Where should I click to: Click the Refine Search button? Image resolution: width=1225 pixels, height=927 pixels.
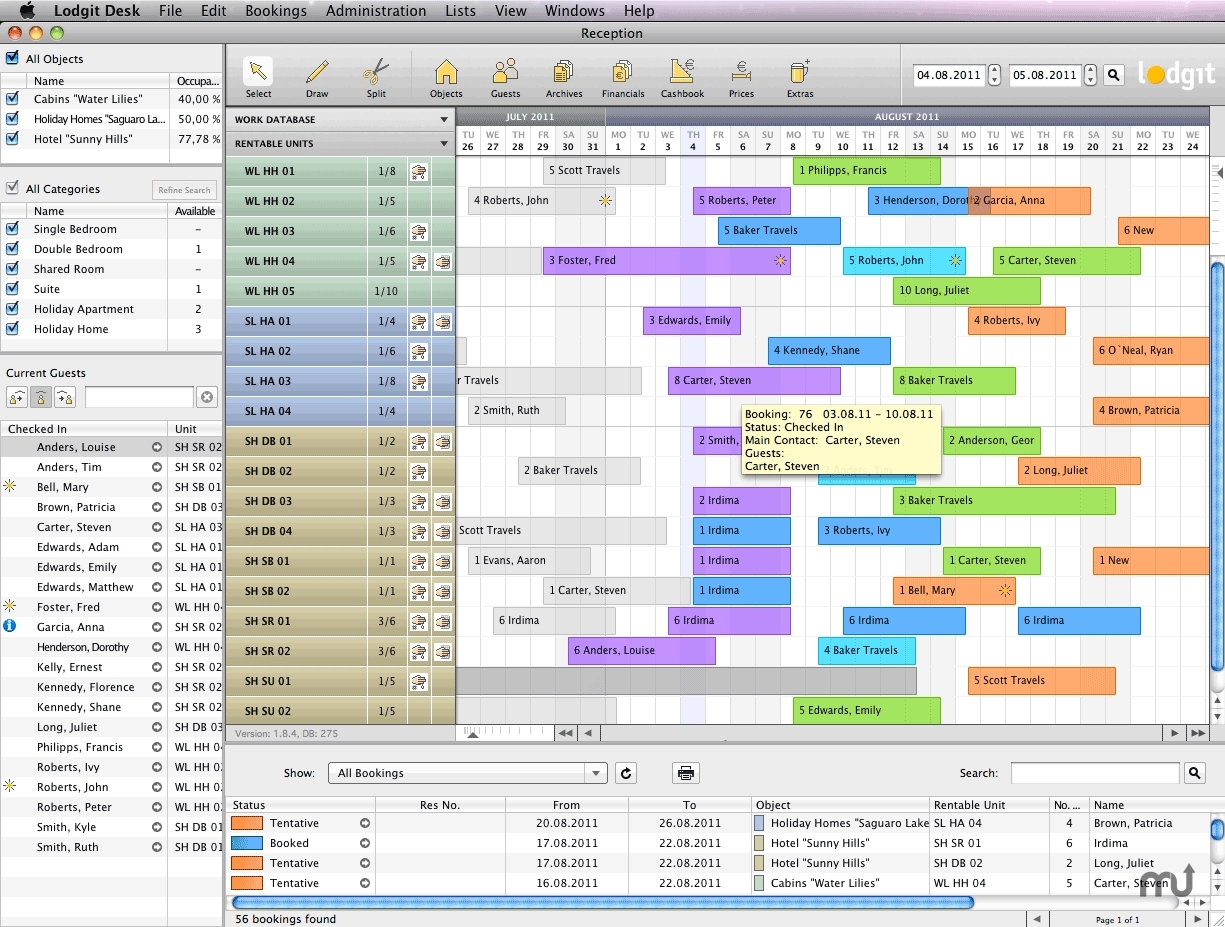tap(184, 190)
